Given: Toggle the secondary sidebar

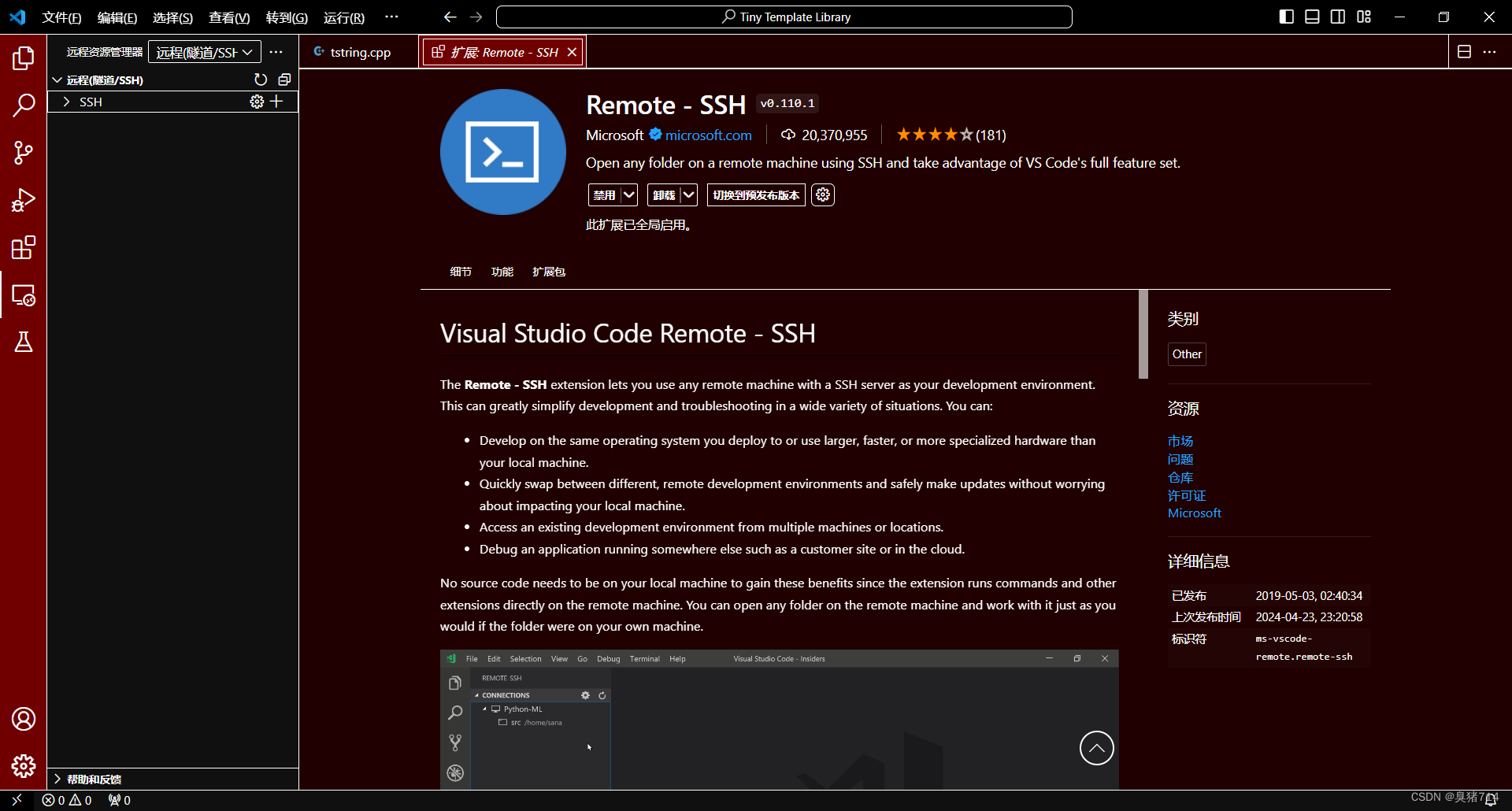Looking at the screenshot, I should tap(1337, 16).
